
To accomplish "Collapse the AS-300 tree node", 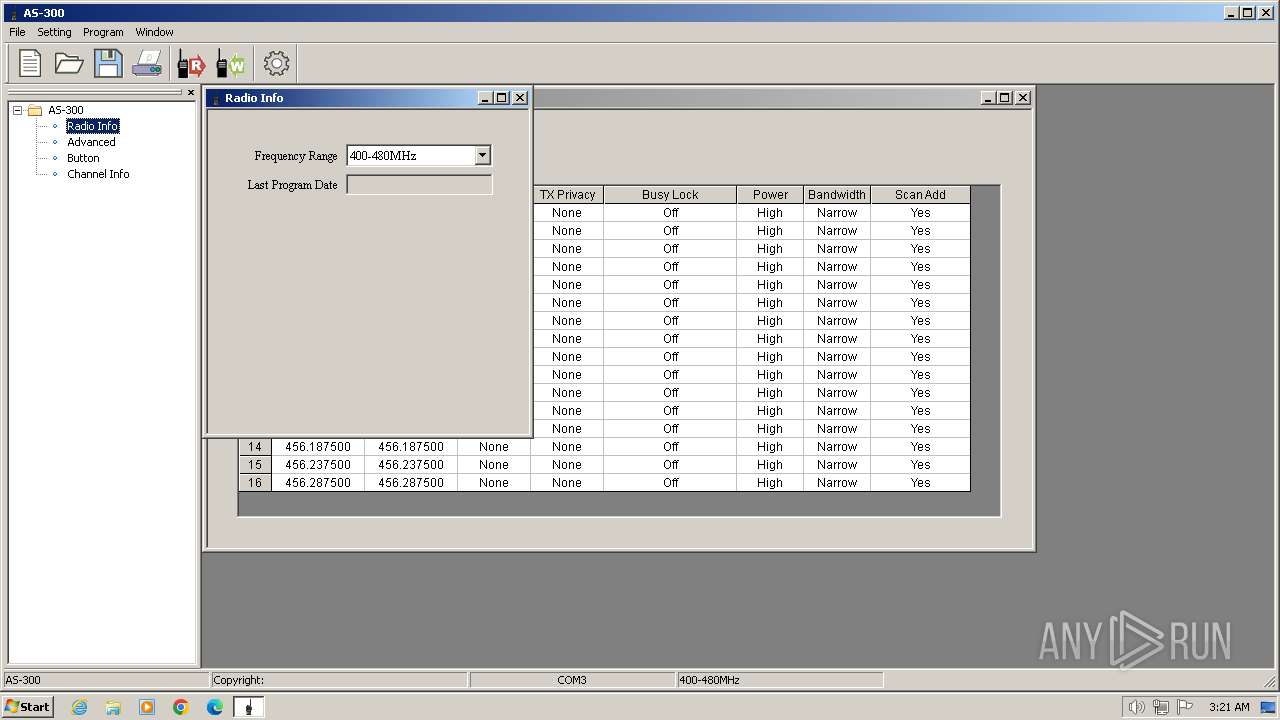I will point(17,110).
